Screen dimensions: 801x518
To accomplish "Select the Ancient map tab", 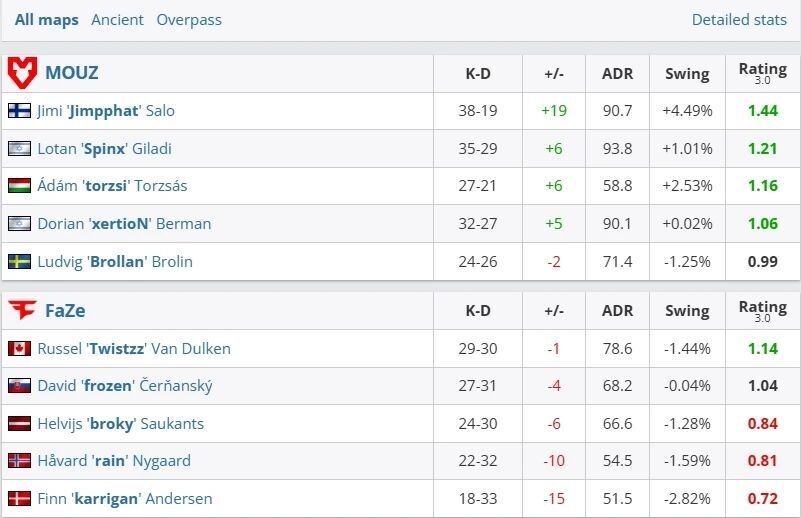I will 117,20.
